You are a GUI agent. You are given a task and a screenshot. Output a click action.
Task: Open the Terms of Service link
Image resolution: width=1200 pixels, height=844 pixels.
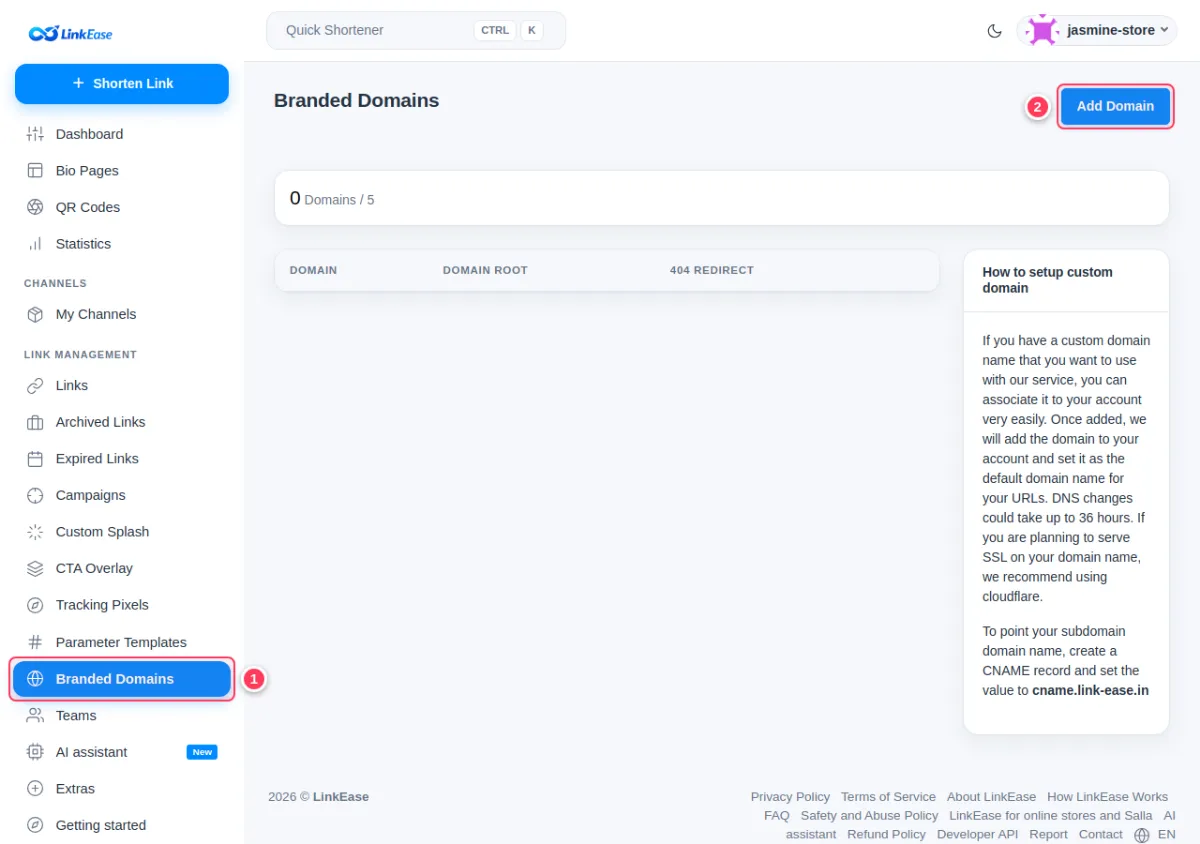(888, 797)
